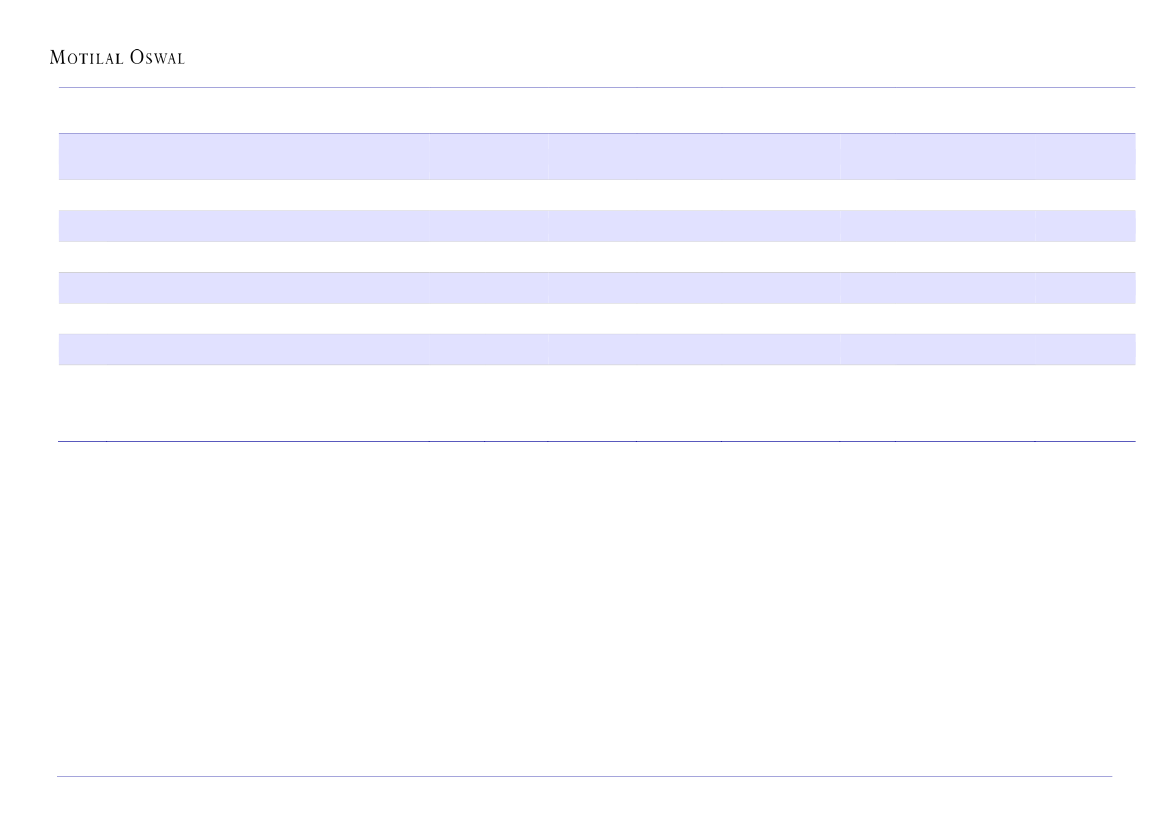Click the last column of the second shaded row
1169x827 pixels.
coord(1085,226)
